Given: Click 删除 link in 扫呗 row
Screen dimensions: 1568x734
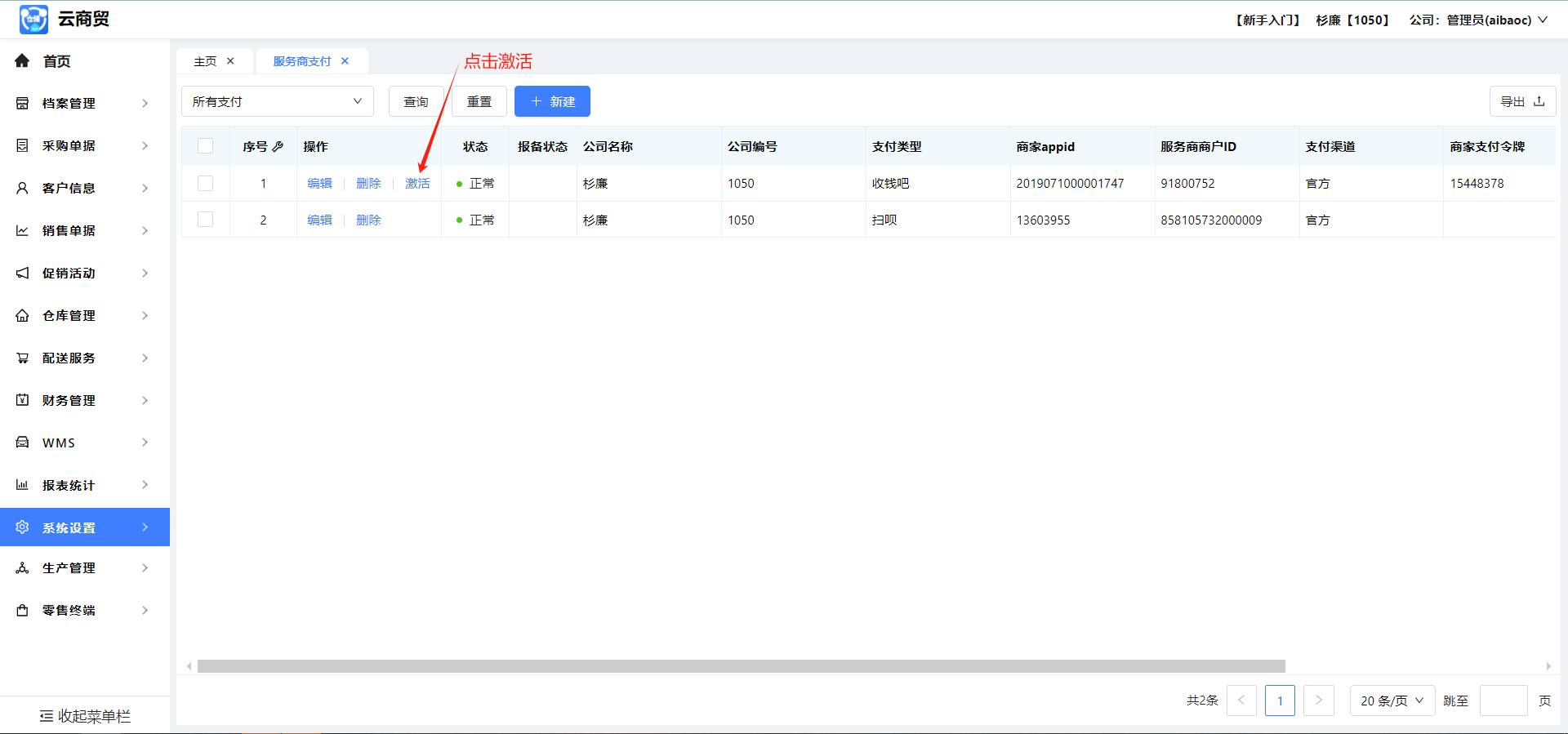Looking at the screenshot, I should (x=368, y=220).
